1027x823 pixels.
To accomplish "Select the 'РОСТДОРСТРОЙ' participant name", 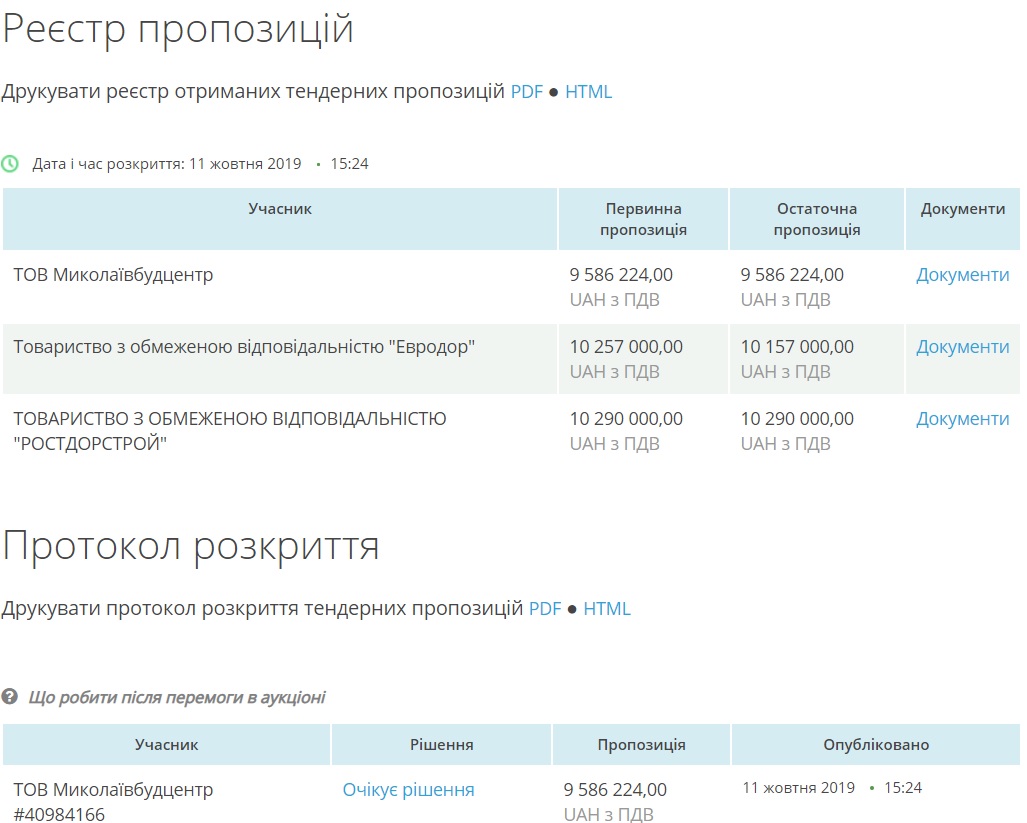I will [230, 431].
